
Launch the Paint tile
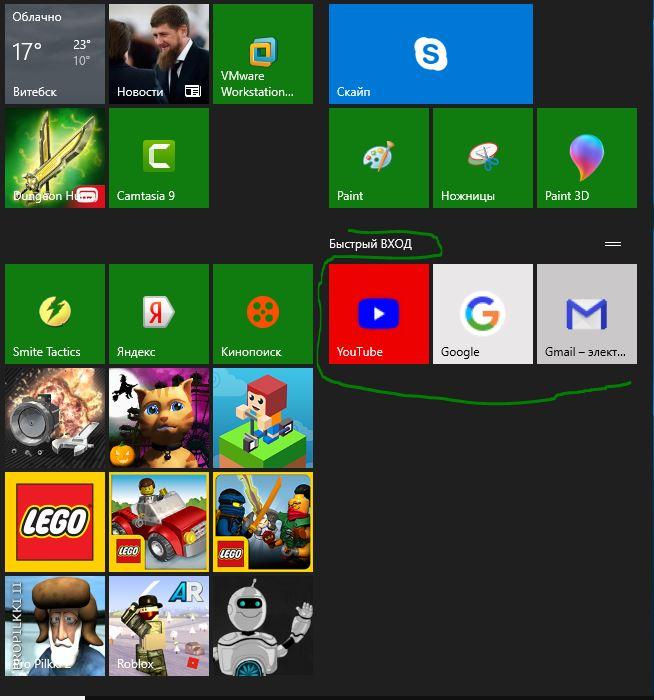pyautogui.click(x=379, y=158)
